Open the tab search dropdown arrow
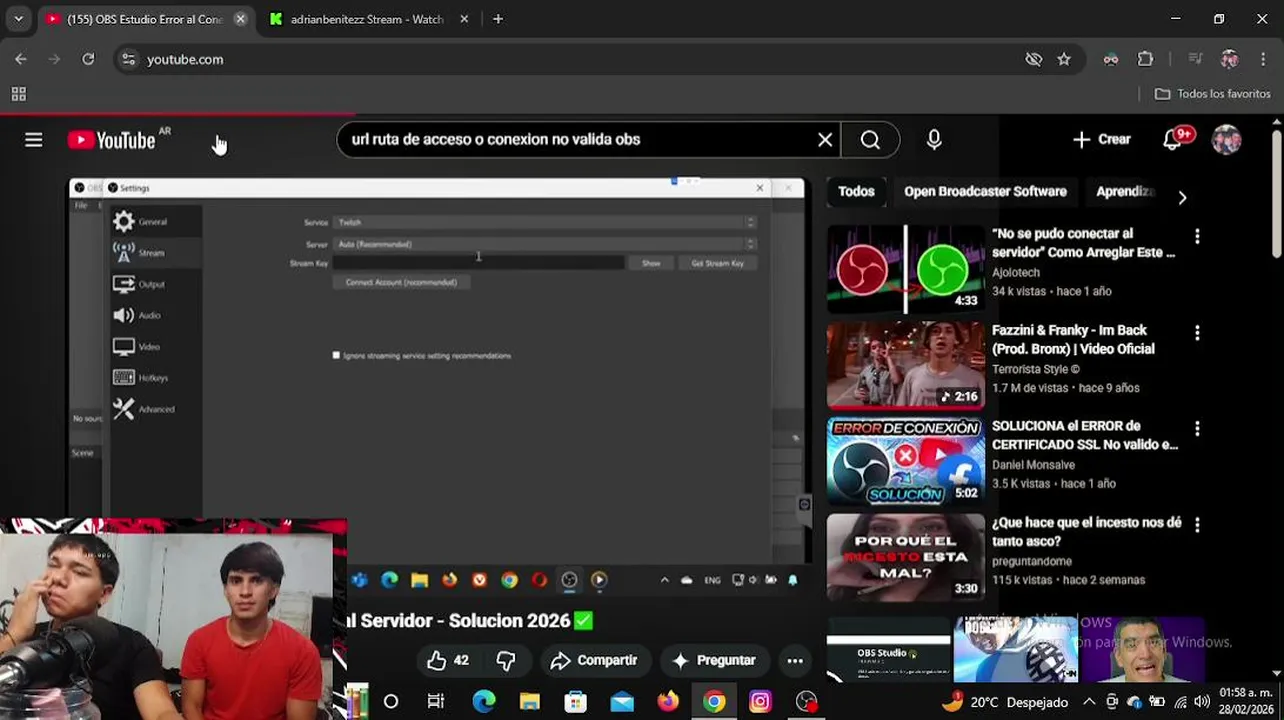This screenshot has height=720, width=1284. [x=18, y=19]
